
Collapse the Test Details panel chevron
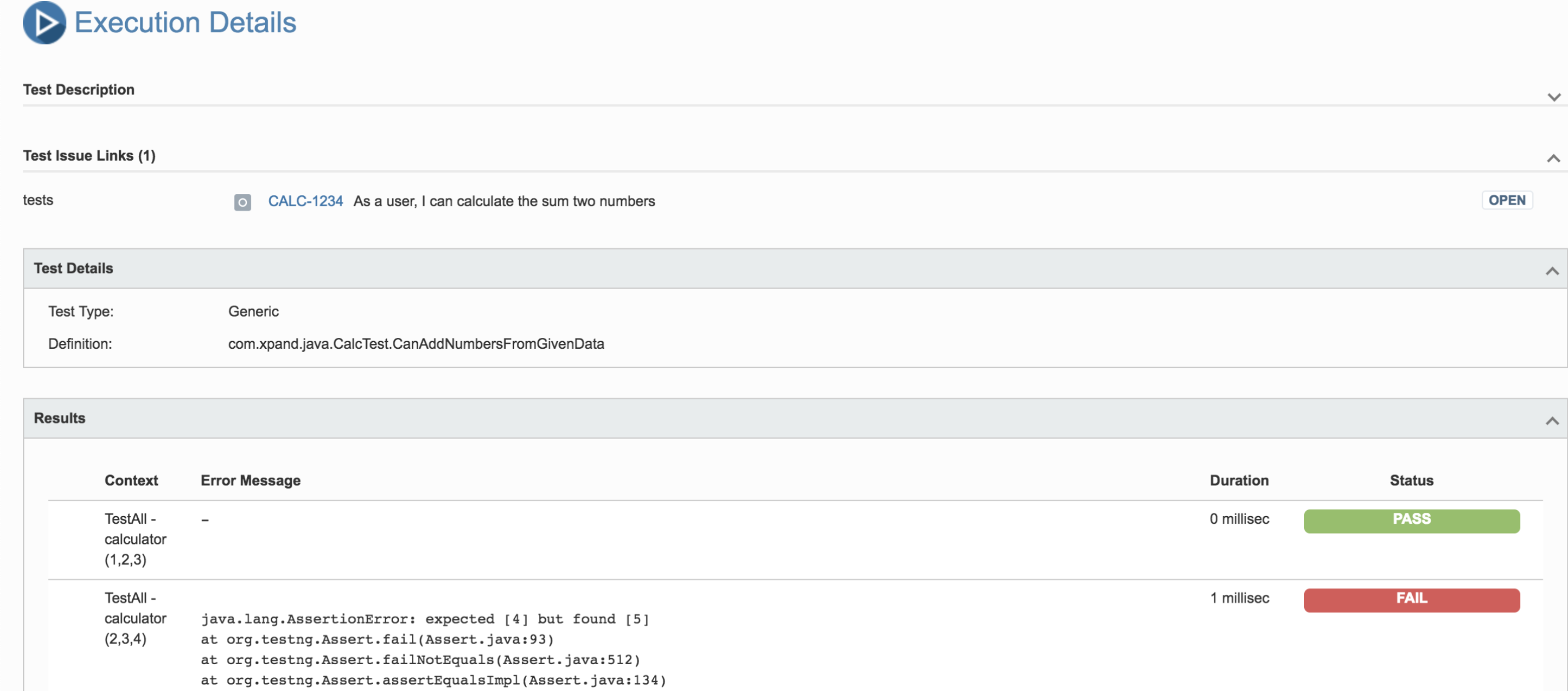1552,271
